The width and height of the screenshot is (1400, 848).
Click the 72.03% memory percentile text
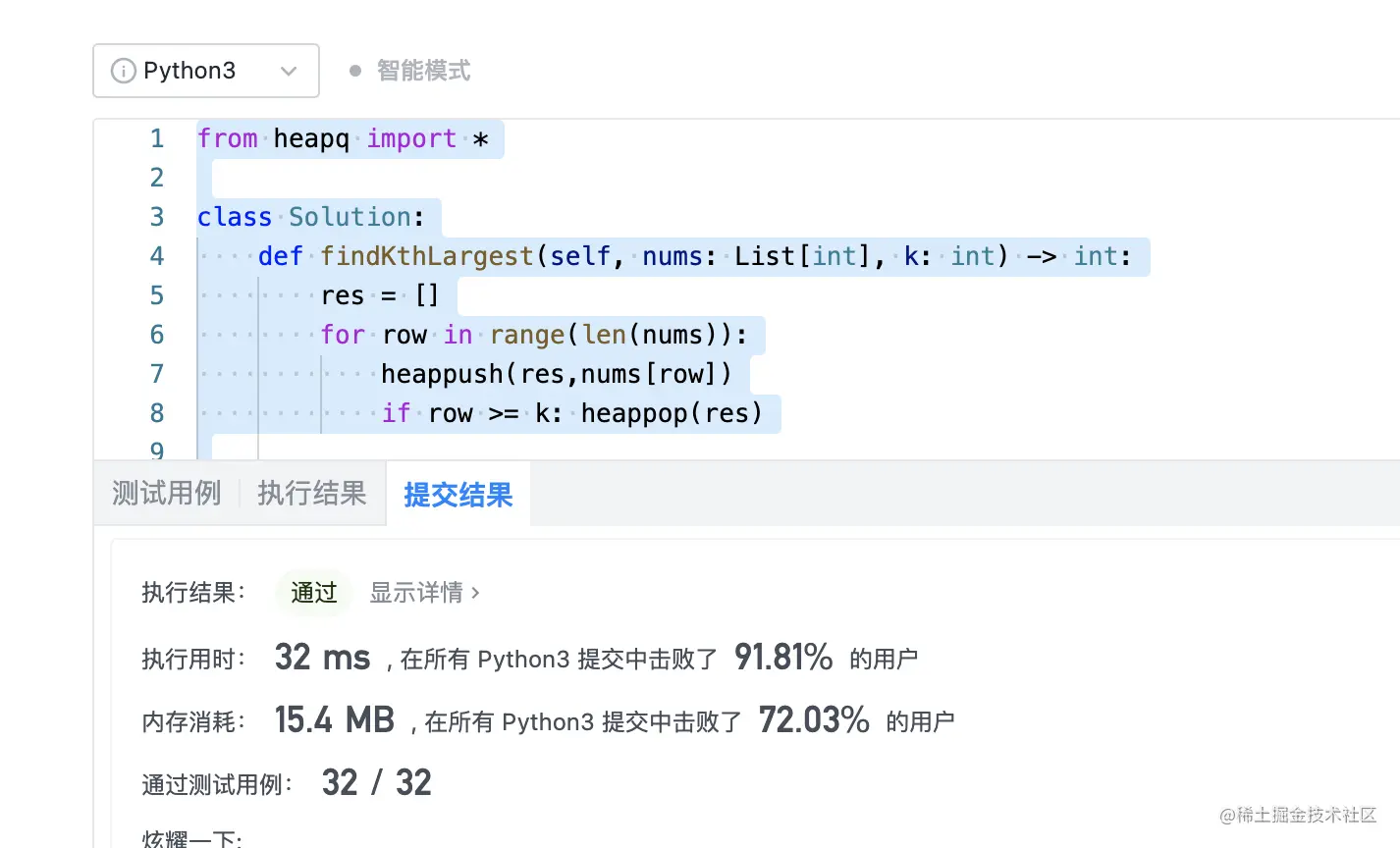[x=814, y=720]
